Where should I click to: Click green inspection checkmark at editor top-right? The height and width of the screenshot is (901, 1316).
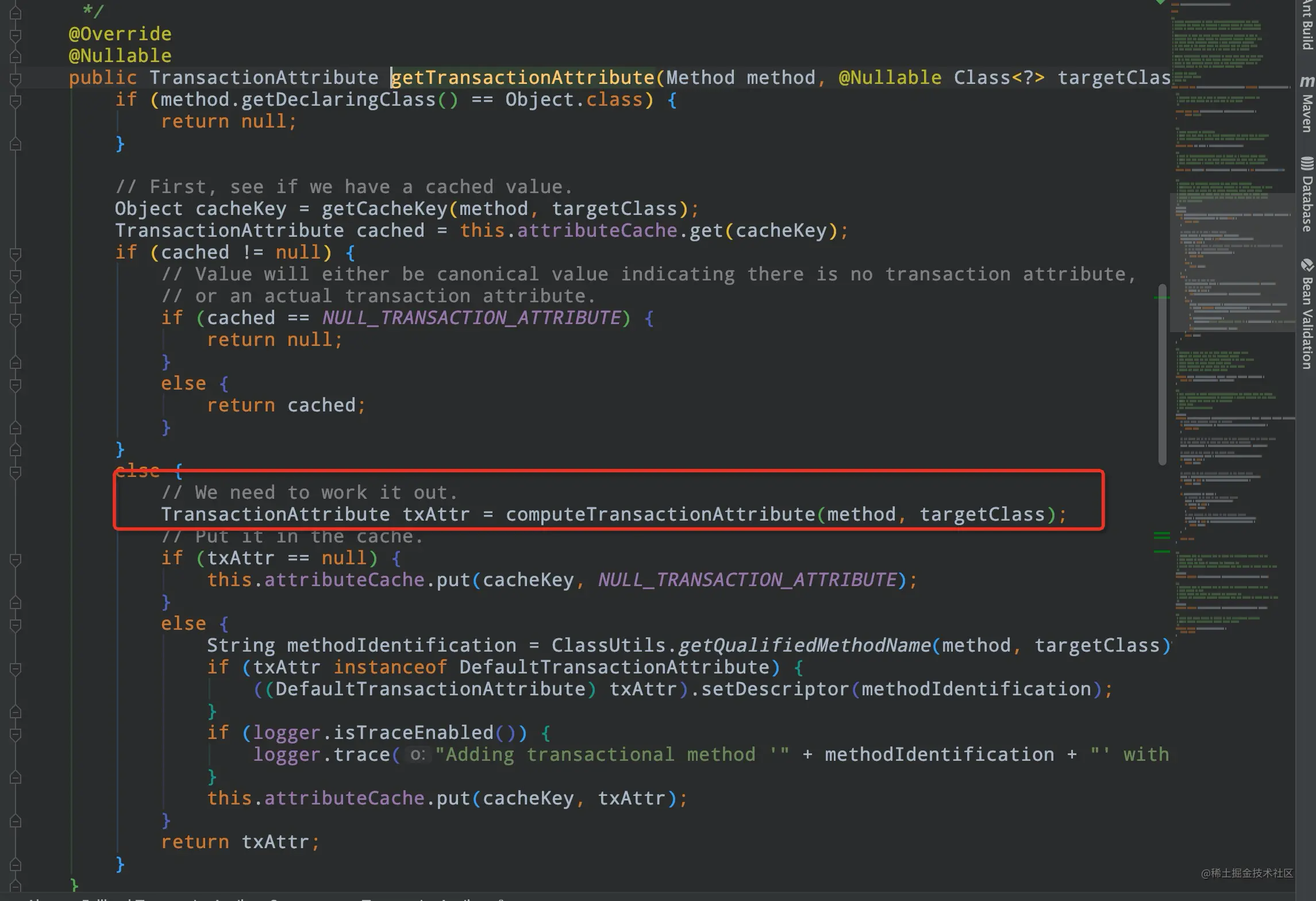click(x=1160, y=2)
